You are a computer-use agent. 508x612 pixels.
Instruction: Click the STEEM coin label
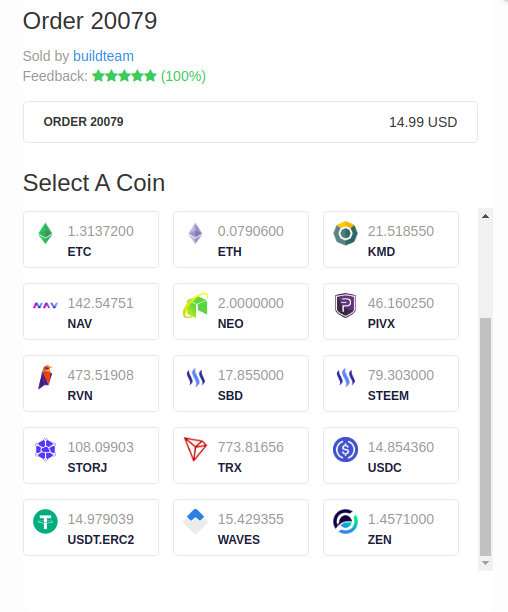click(388, 396)
